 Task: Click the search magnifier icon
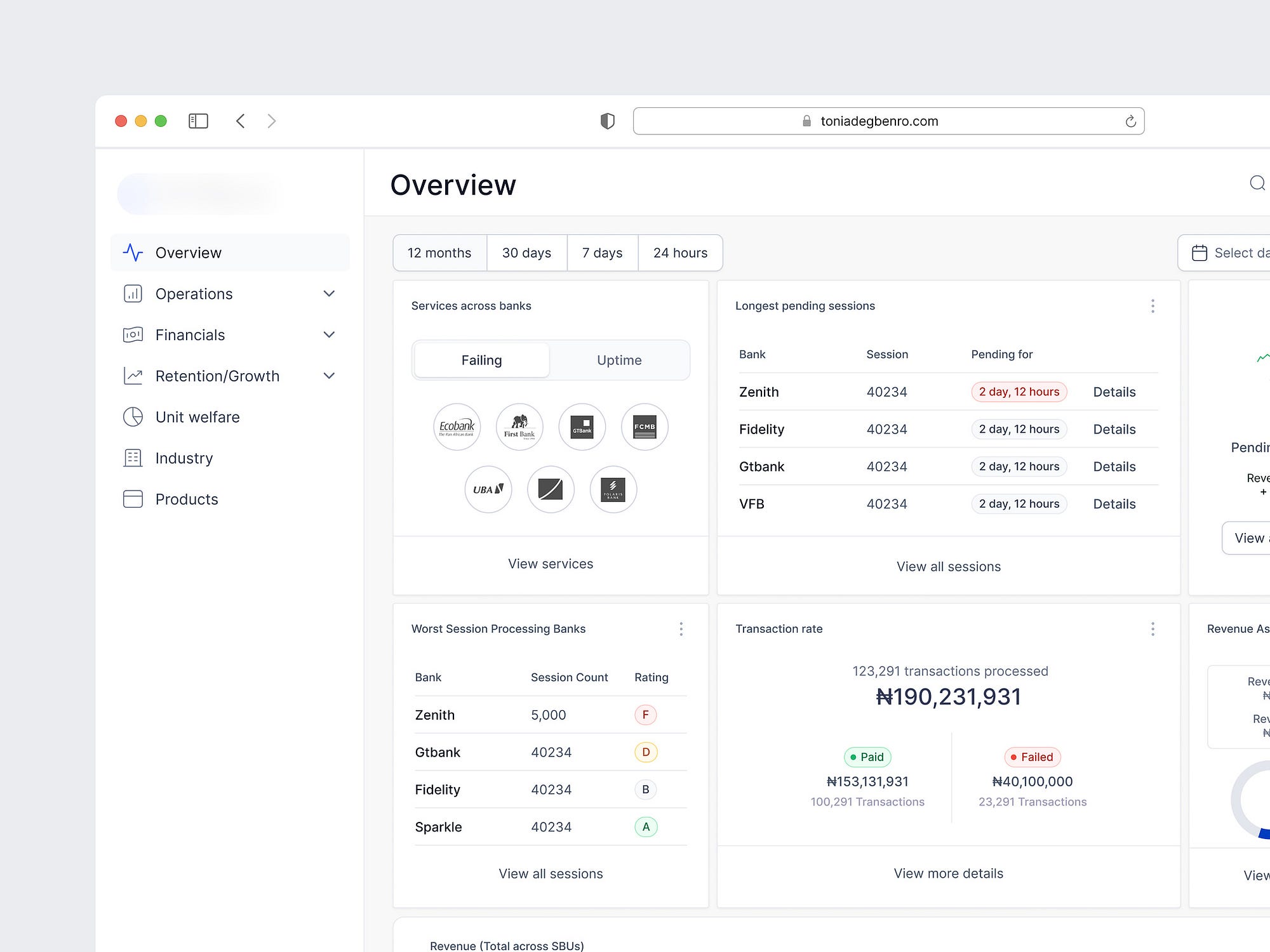pos(1257,183)
